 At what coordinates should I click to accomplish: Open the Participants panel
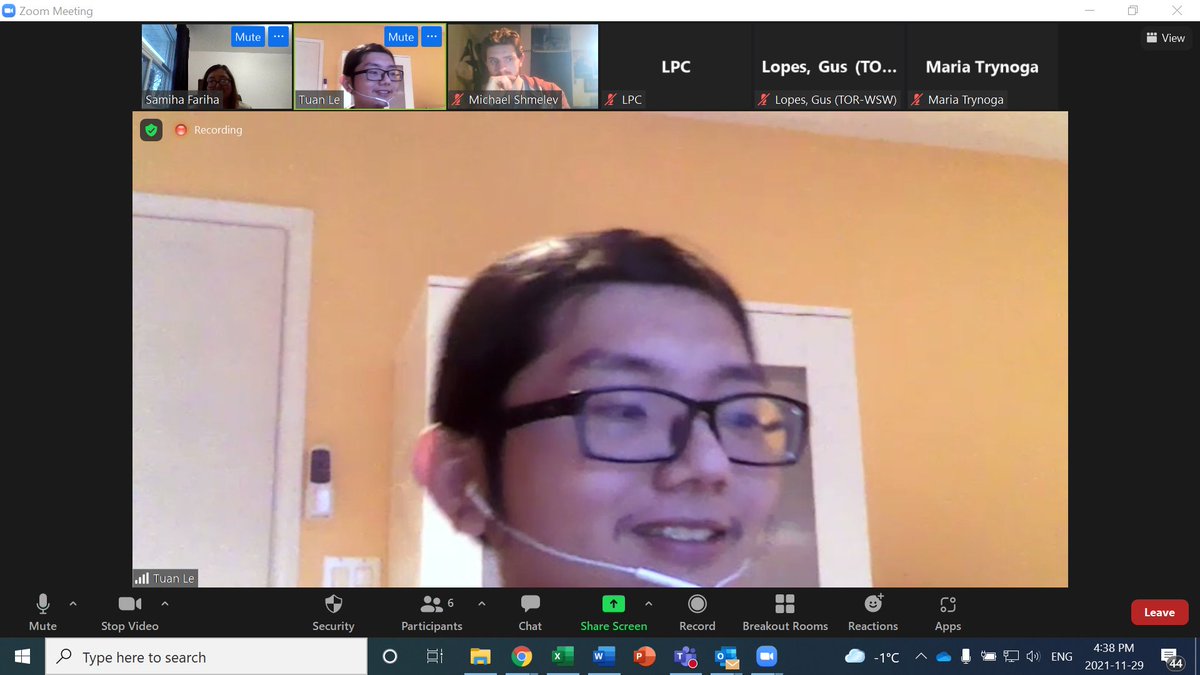click(x=432, y=612)
